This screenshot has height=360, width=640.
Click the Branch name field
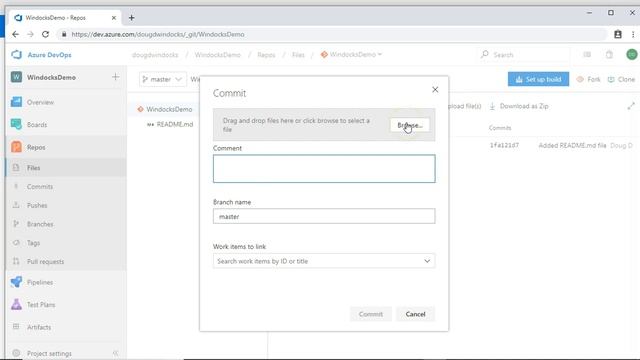pos(324,216)
